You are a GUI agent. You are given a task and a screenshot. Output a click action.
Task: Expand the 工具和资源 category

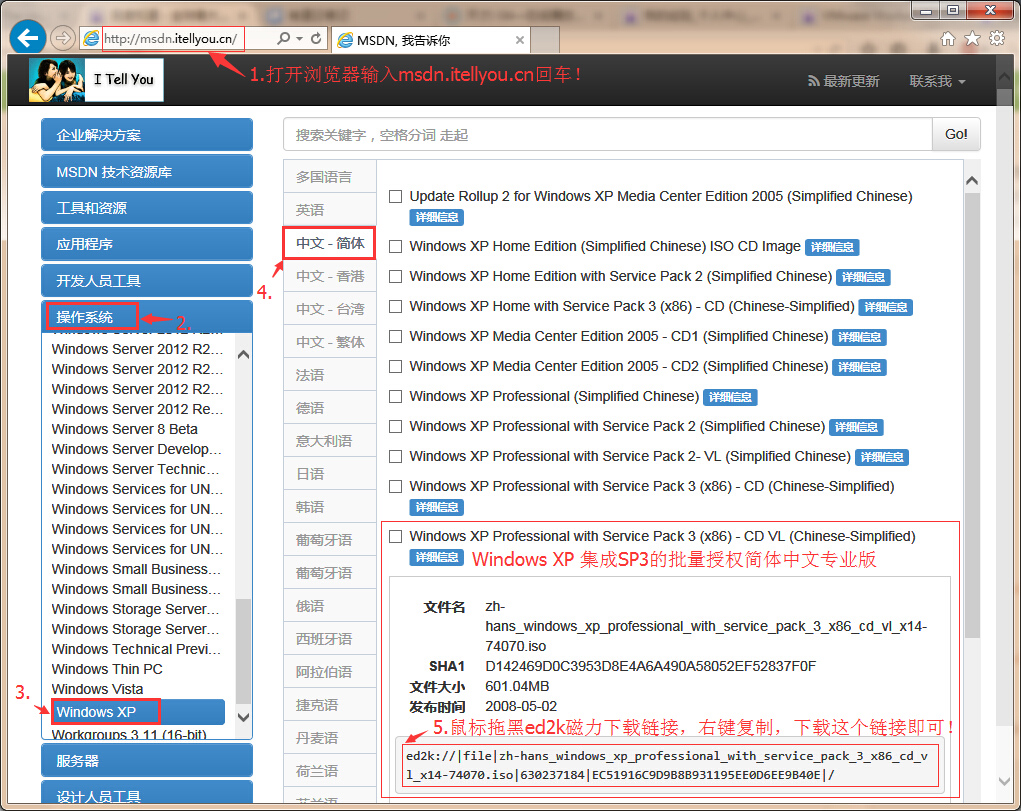pos(147,208)
